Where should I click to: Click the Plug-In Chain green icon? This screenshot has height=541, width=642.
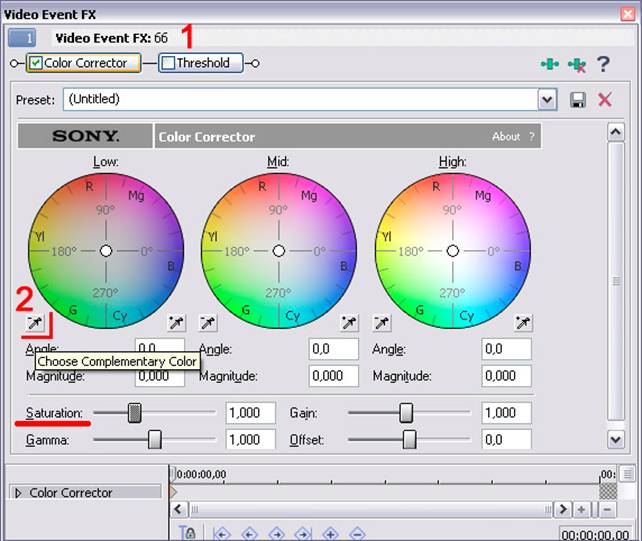[549, 64]
